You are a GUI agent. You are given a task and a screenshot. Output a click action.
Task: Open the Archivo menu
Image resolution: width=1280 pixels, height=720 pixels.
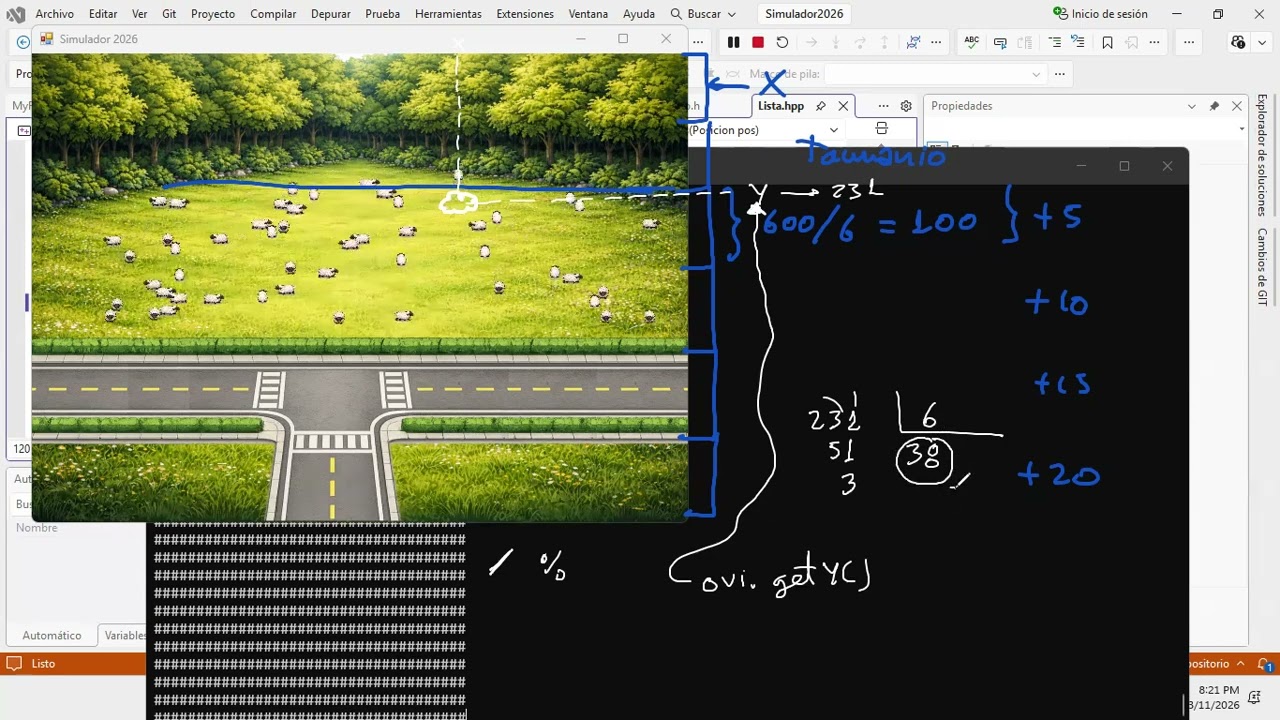tap(55, 14)
